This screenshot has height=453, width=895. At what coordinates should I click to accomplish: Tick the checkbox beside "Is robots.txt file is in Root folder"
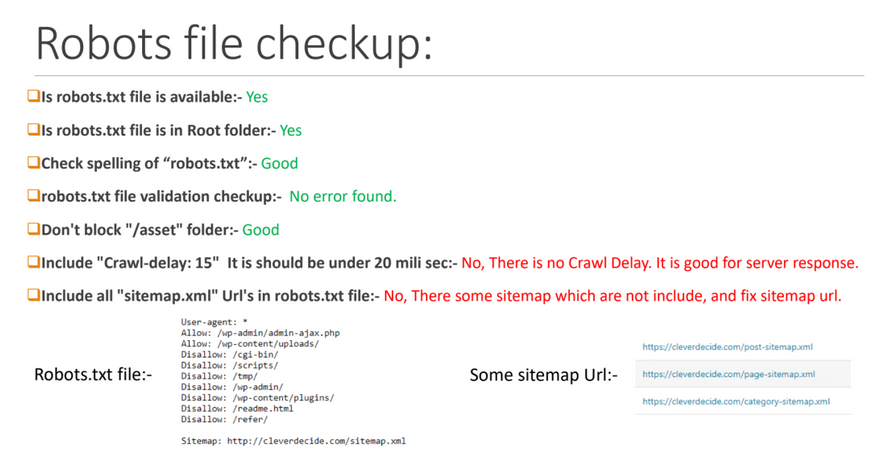pos(33,130)
